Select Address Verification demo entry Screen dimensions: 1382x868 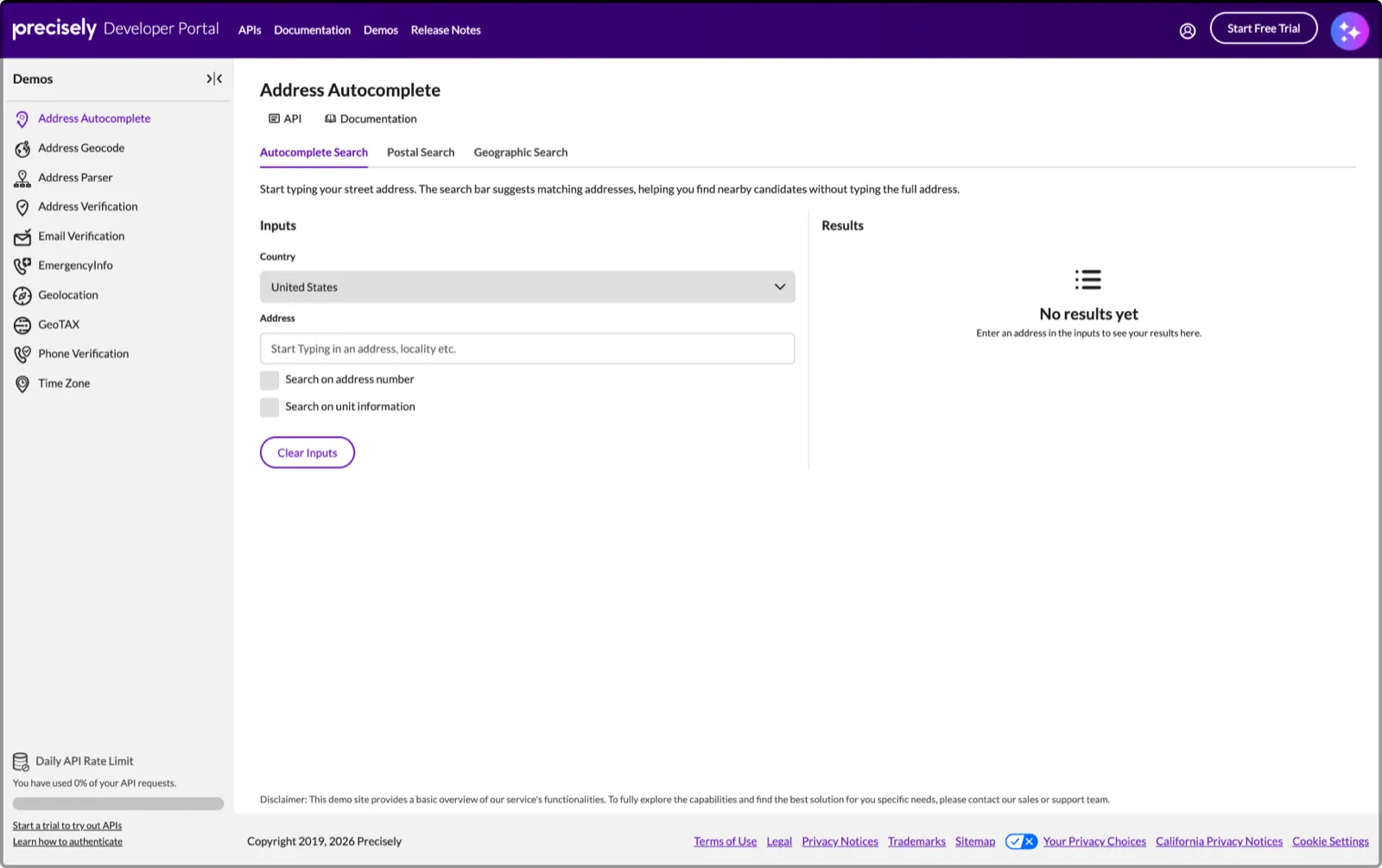click(x=88, y=207)
